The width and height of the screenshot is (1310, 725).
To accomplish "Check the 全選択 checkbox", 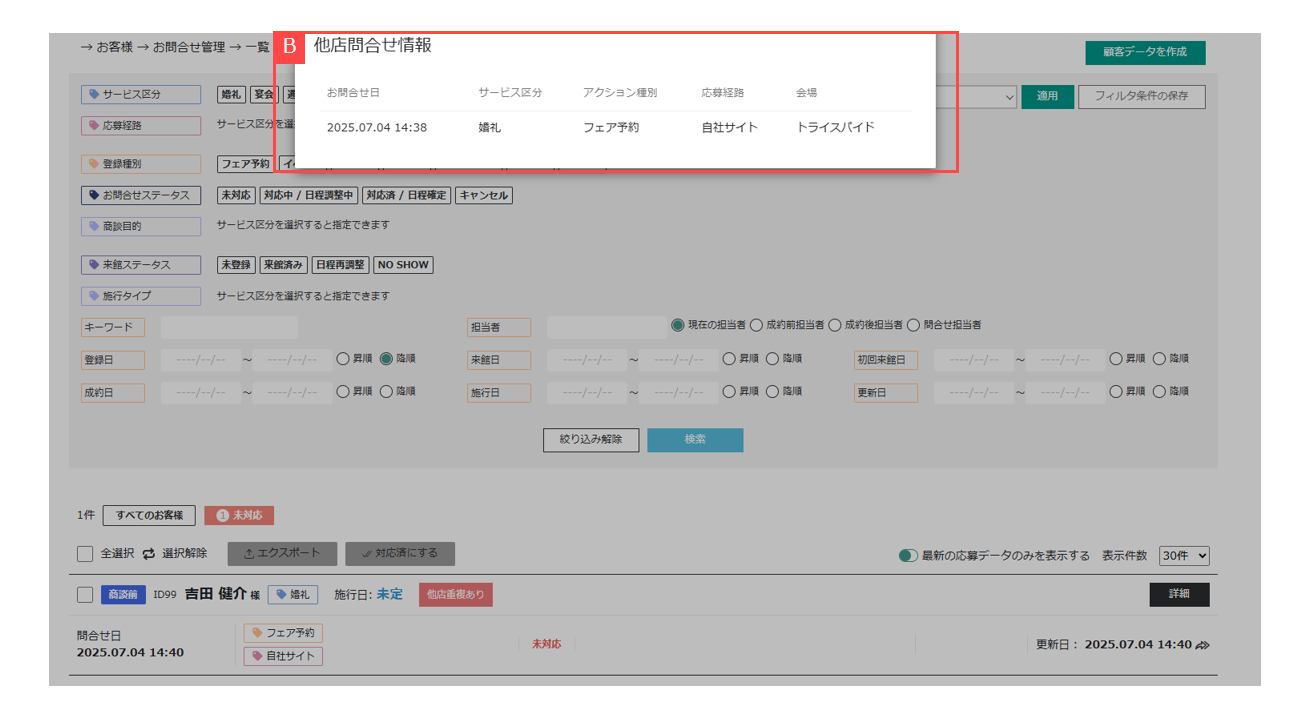I will (85, 554).
